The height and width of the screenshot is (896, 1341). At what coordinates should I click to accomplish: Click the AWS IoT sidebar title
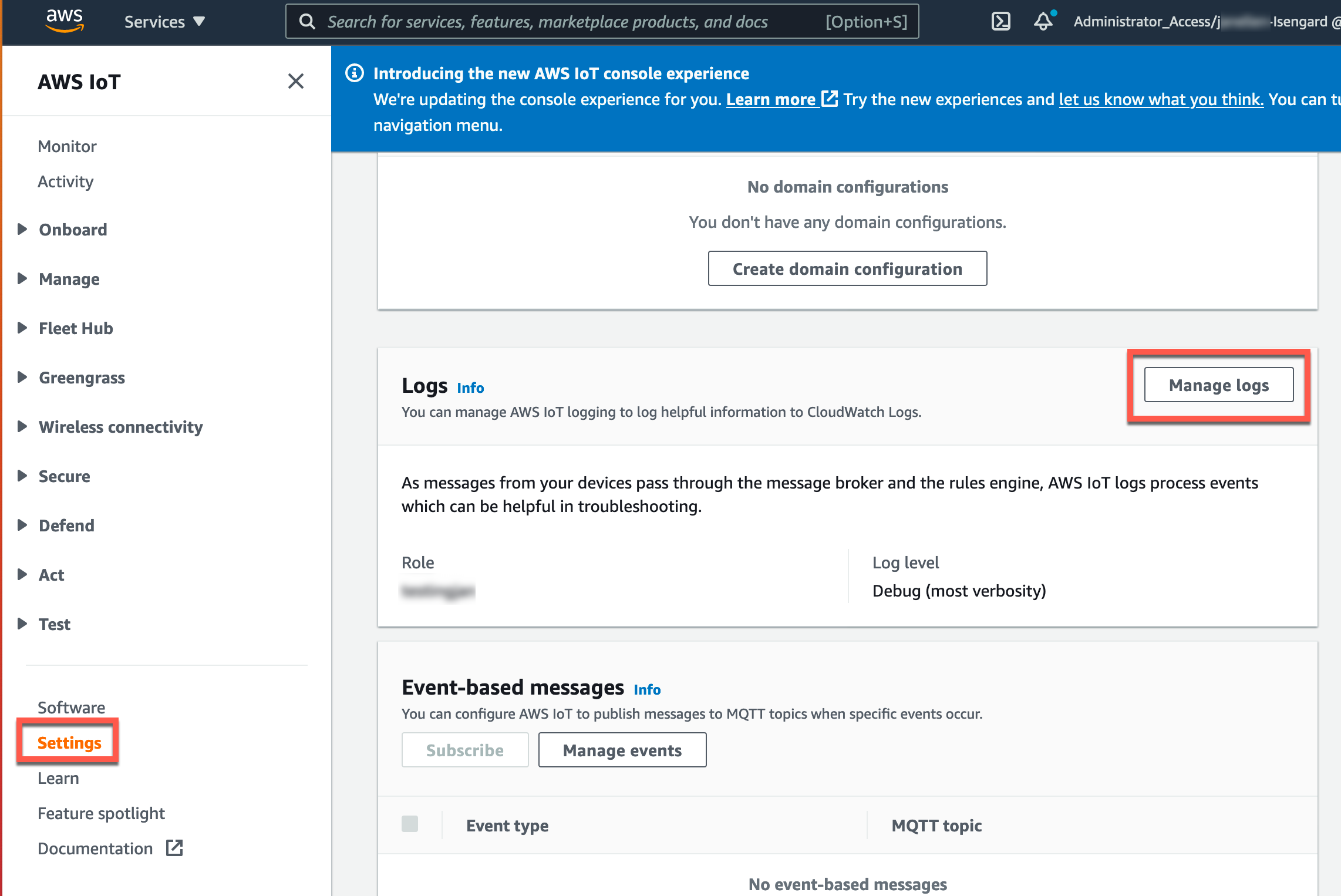(79, 82)
